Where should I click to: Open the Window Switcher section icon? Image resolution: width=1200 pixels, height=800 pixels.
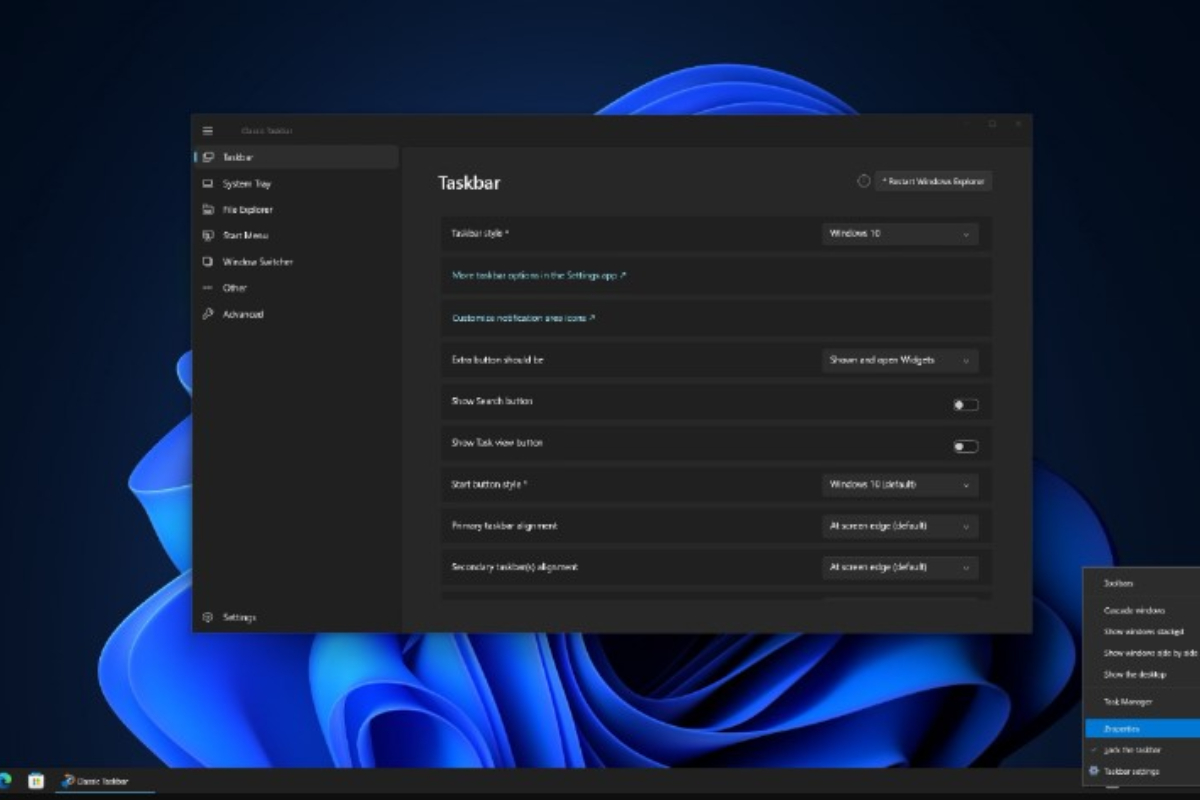[208, 262]
